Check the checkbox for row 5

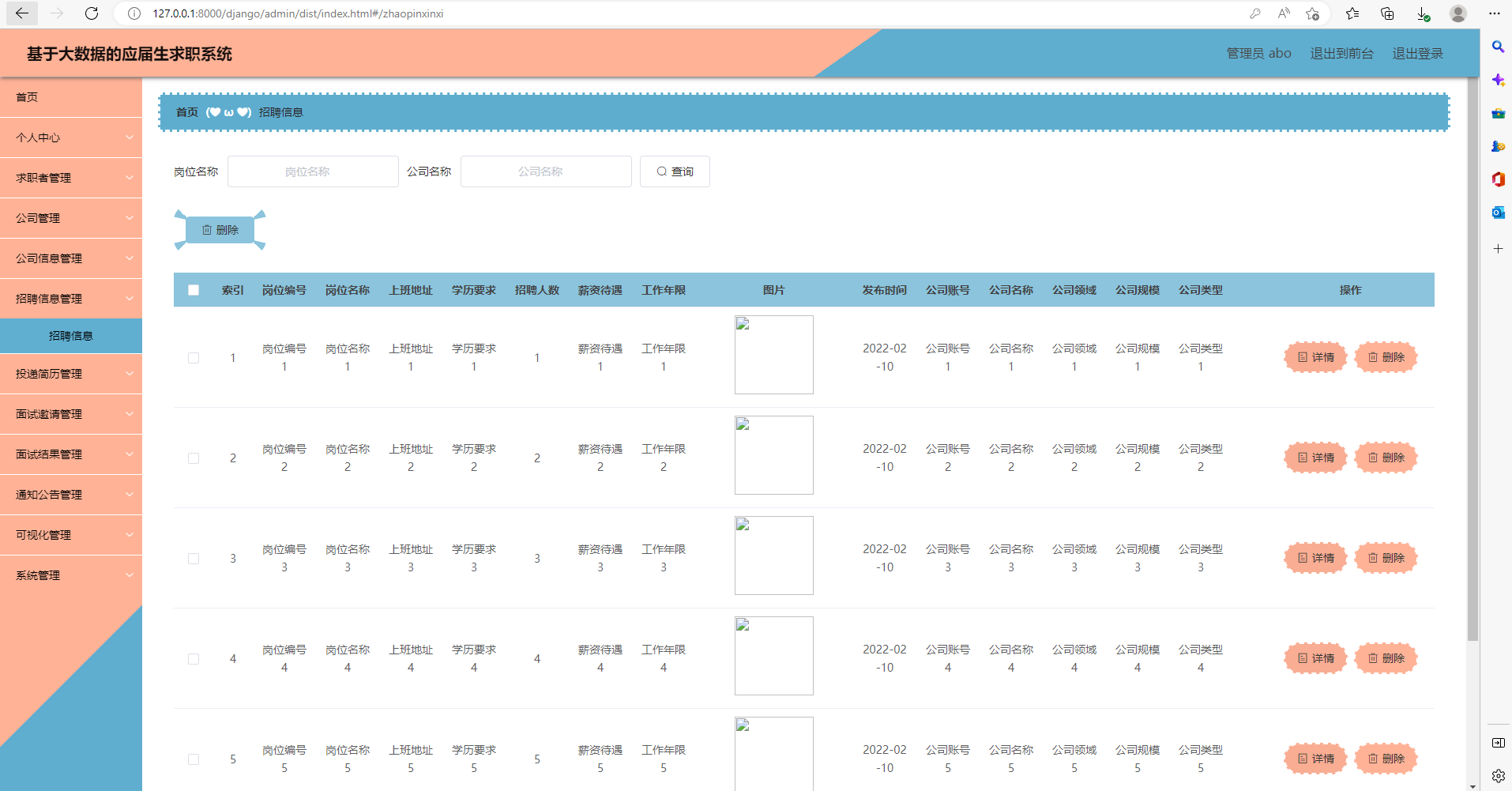(194, 759)
